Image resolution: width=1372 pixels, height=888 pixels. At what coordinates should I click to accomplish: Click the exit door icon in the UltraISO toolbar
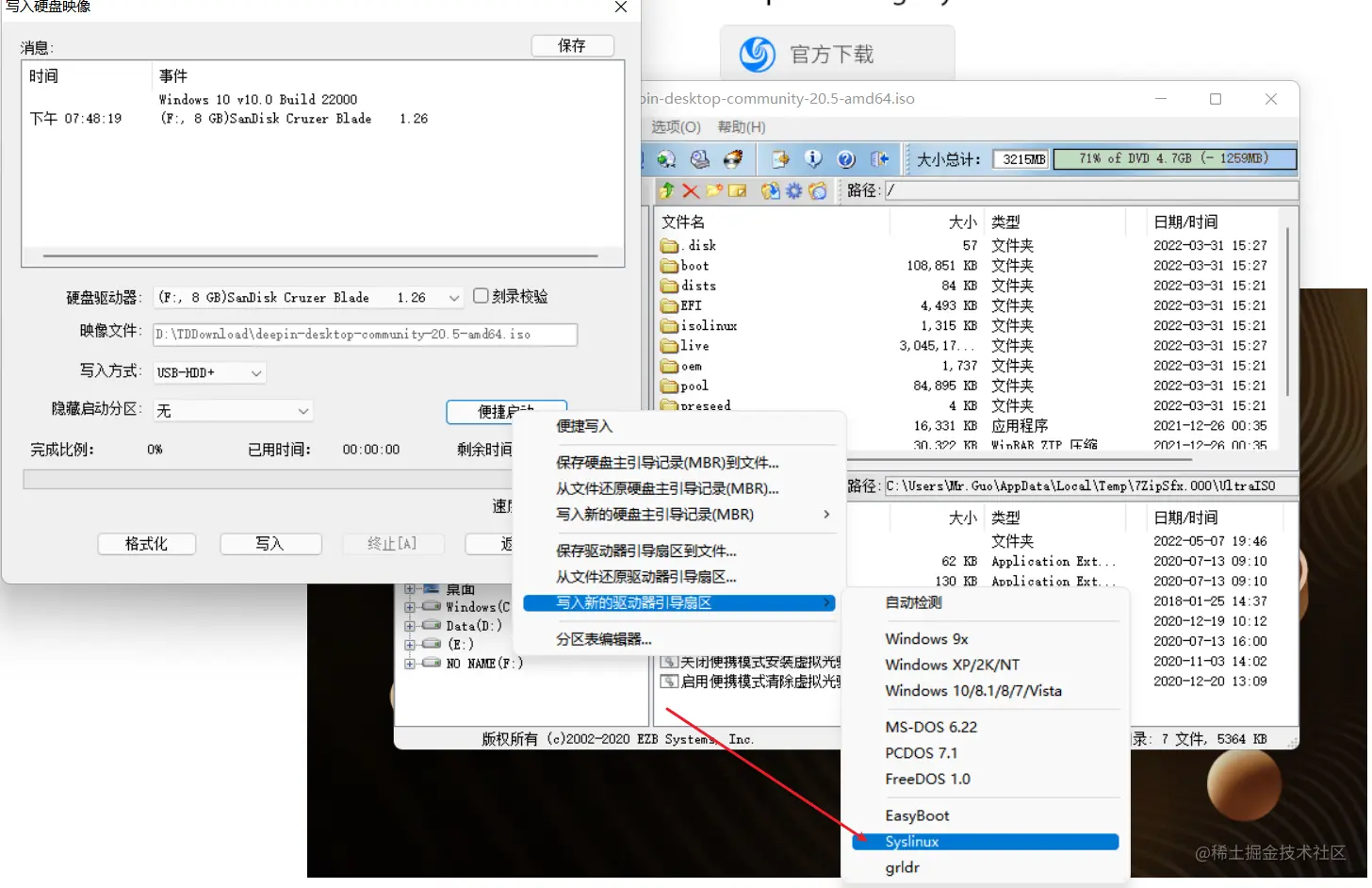pyautogui.click(x=879, y=159)
